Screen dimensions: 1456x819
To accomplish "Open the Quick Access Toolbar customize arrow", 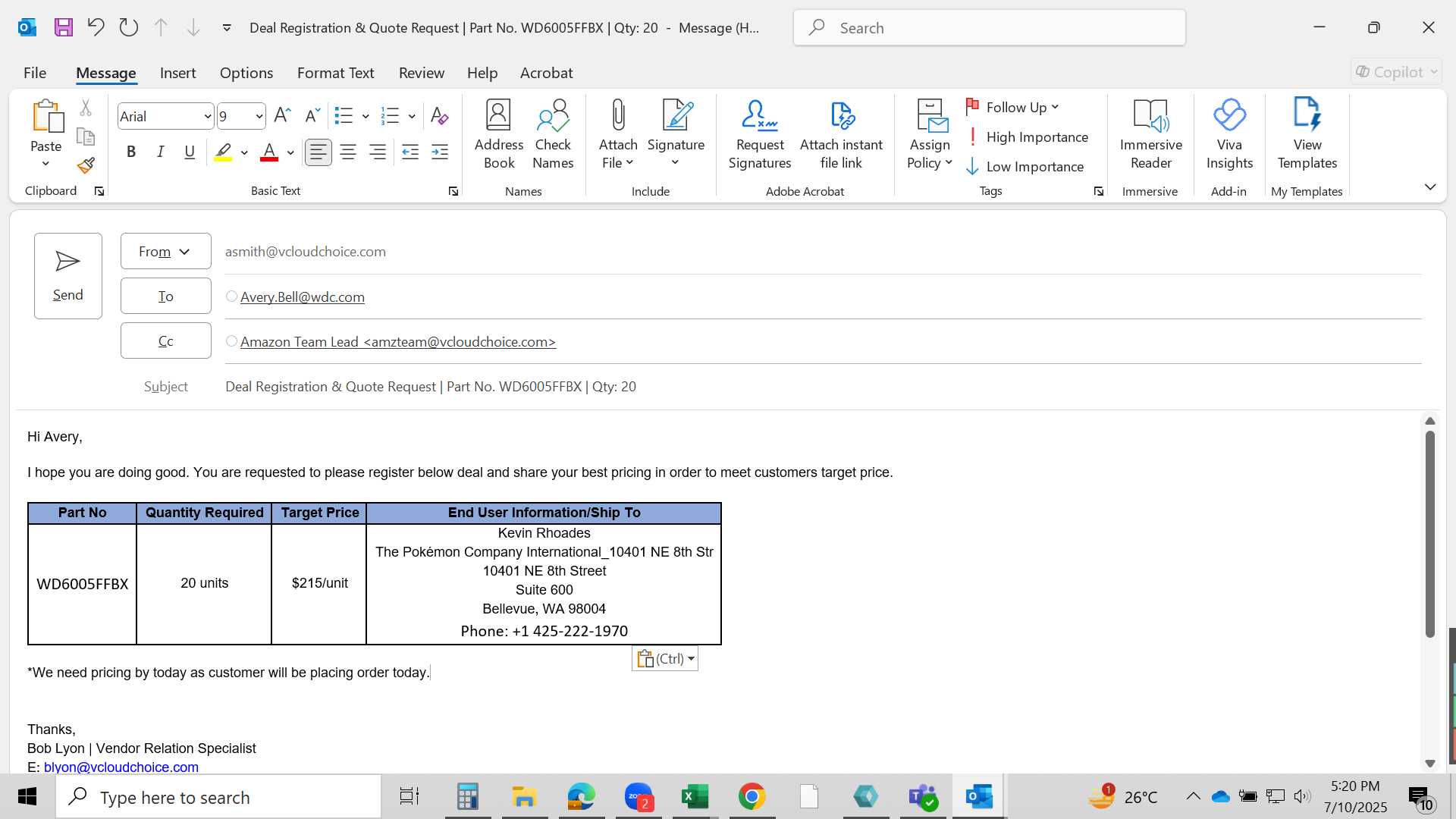I will coord(227,28).
